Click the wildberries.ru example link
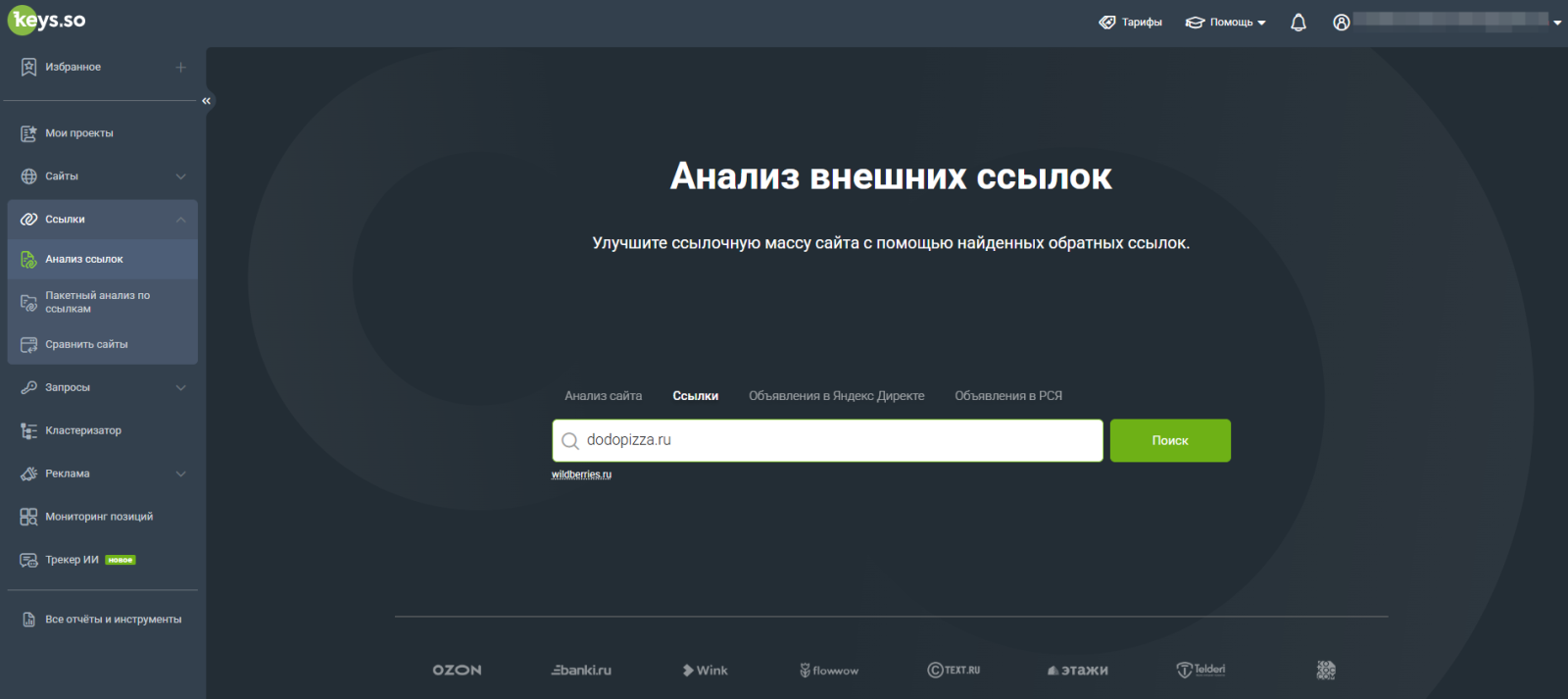 point(581,474)
